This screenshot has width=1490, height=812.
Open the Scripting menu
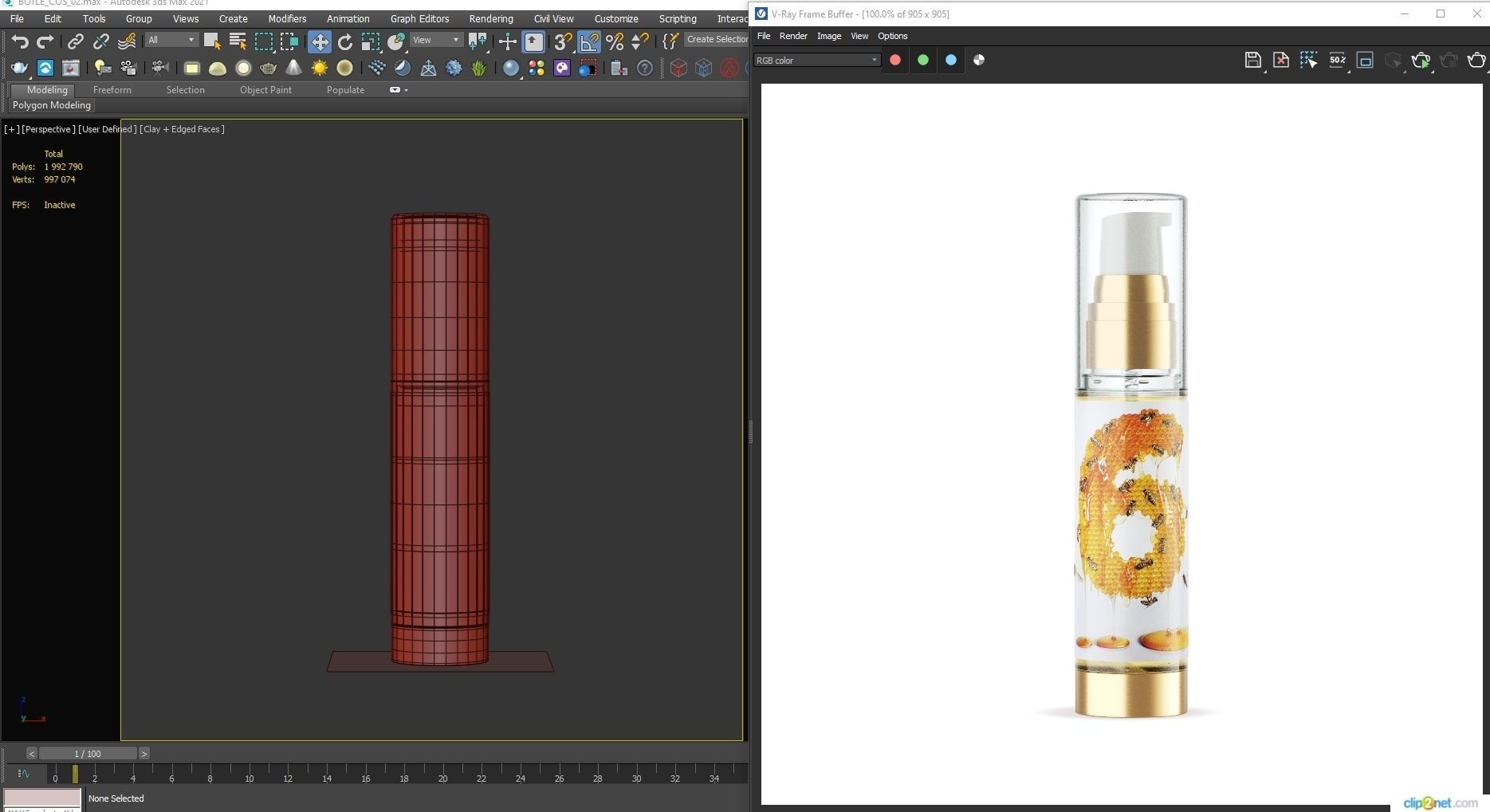678,18
